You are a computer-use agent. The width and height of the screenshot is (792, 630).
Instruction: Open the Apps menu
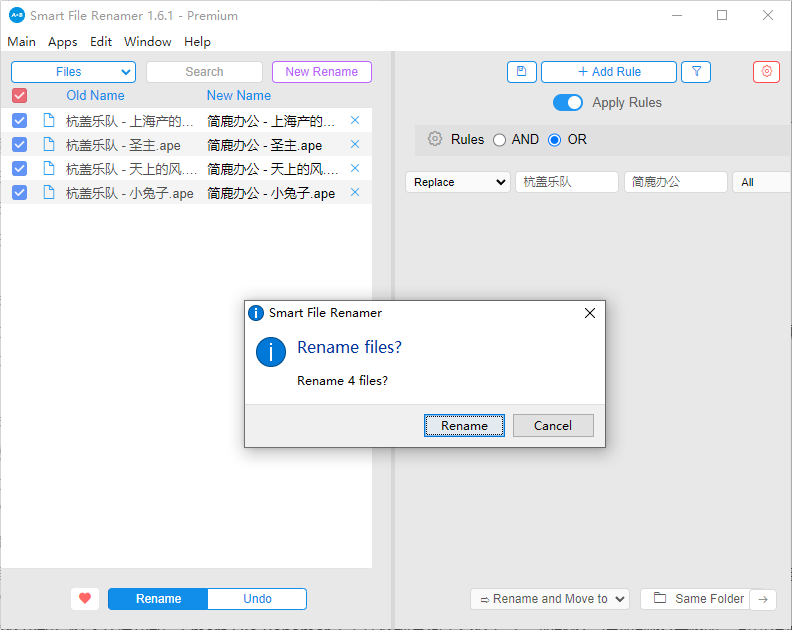coord(63,42)
